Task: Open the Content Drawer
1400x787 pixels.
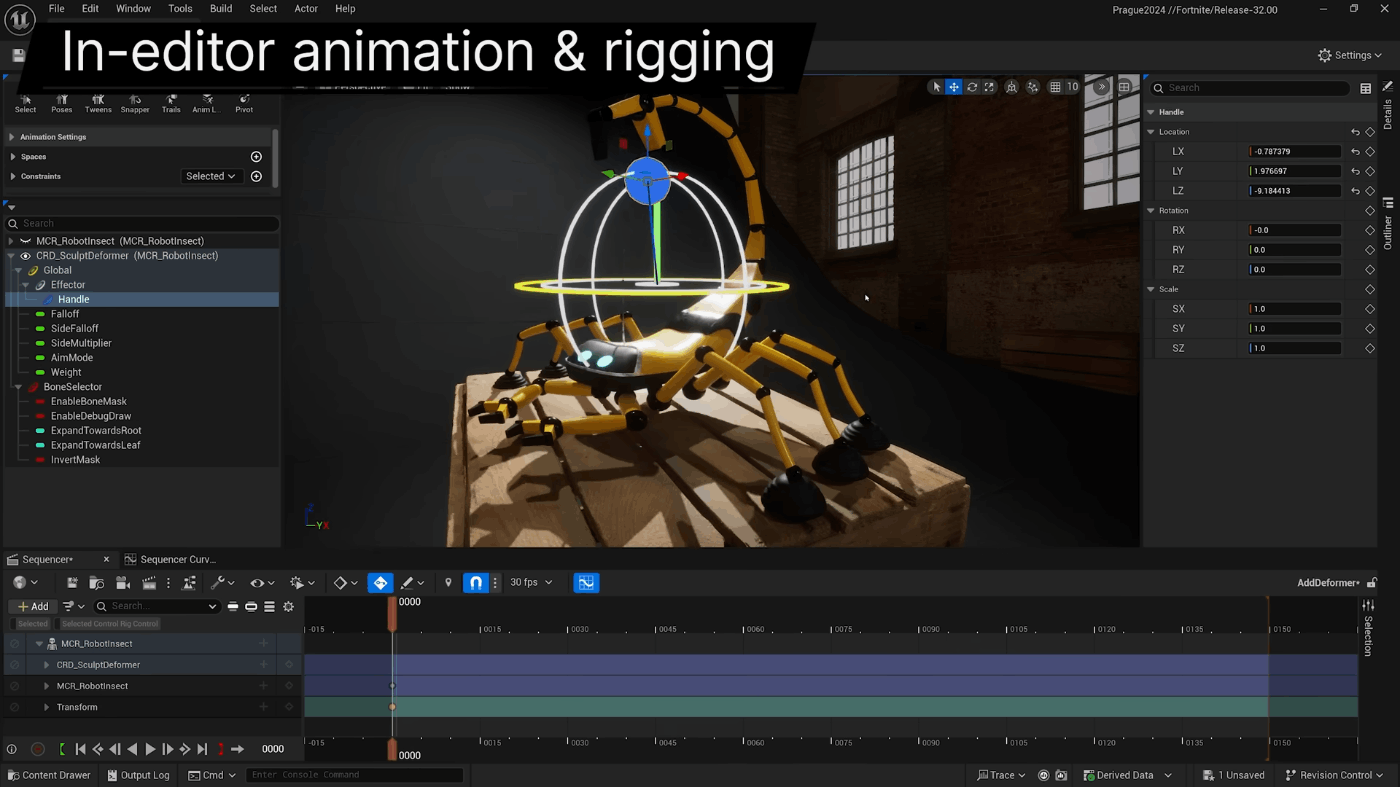Action: click(x=48, y=775)
